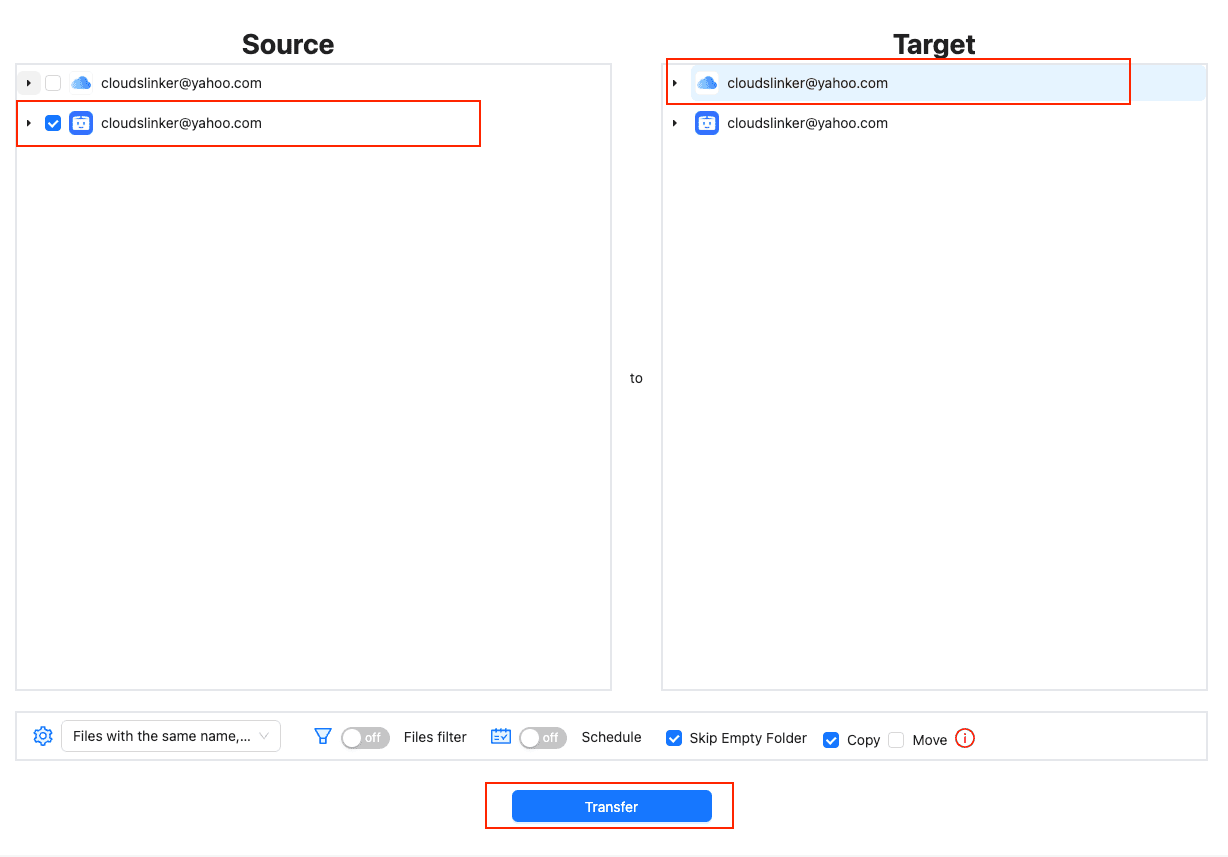This screenshot has height=857, width=1228.
Task: Click the red info icon next to Move
Action: [x=964, y=738]
